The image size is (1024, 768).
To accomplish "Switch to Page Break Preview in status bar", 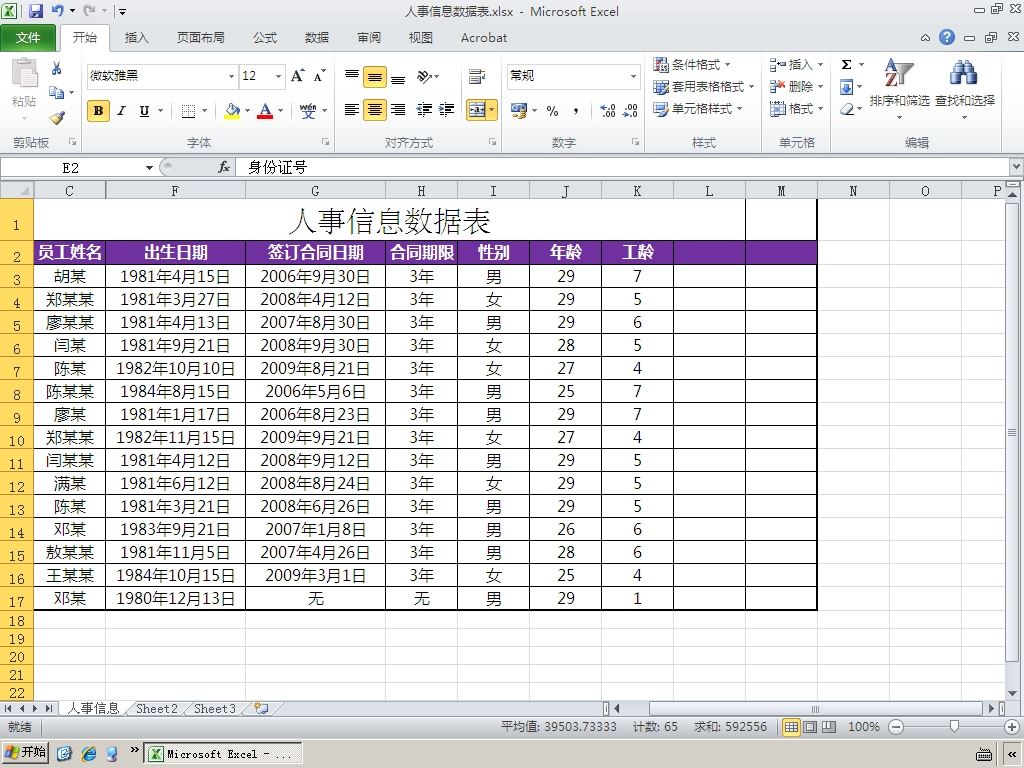I will point(829,727).
